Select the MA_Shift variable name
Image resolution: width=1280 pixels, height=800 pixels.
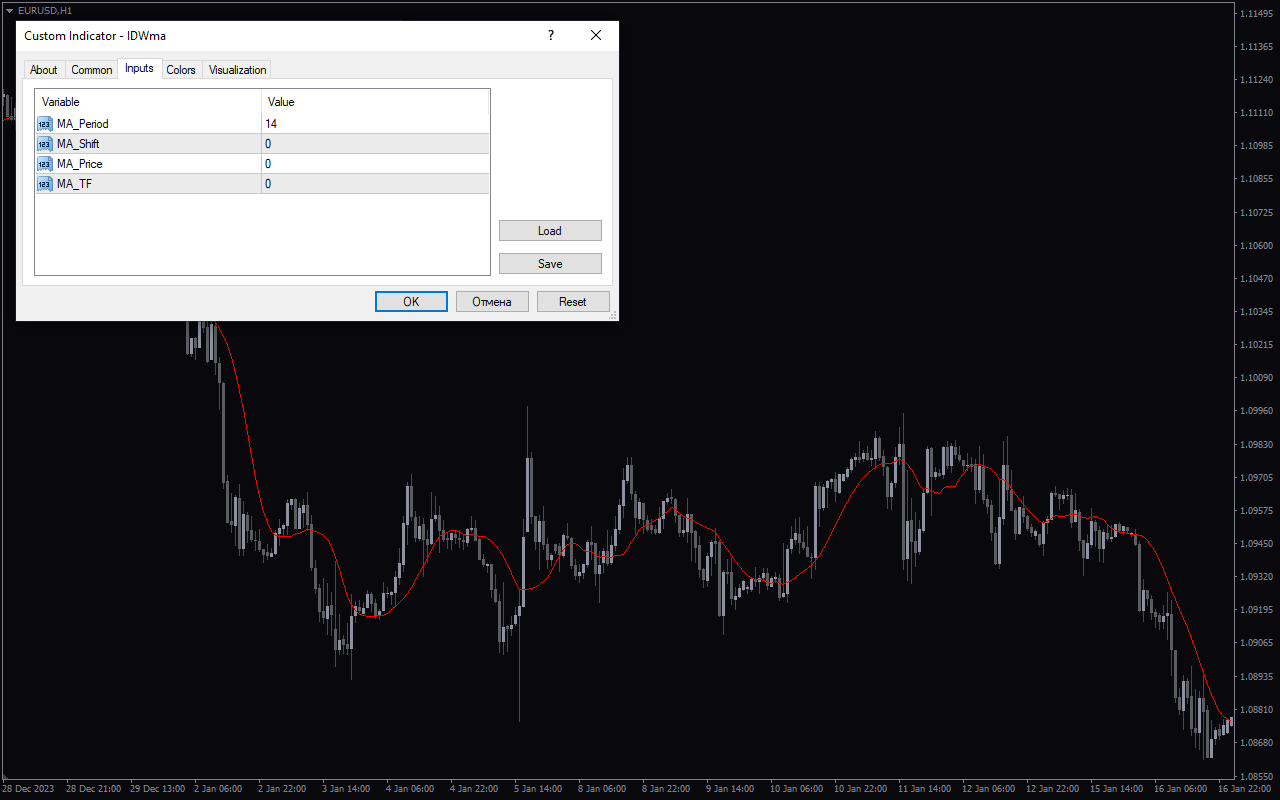78,144
